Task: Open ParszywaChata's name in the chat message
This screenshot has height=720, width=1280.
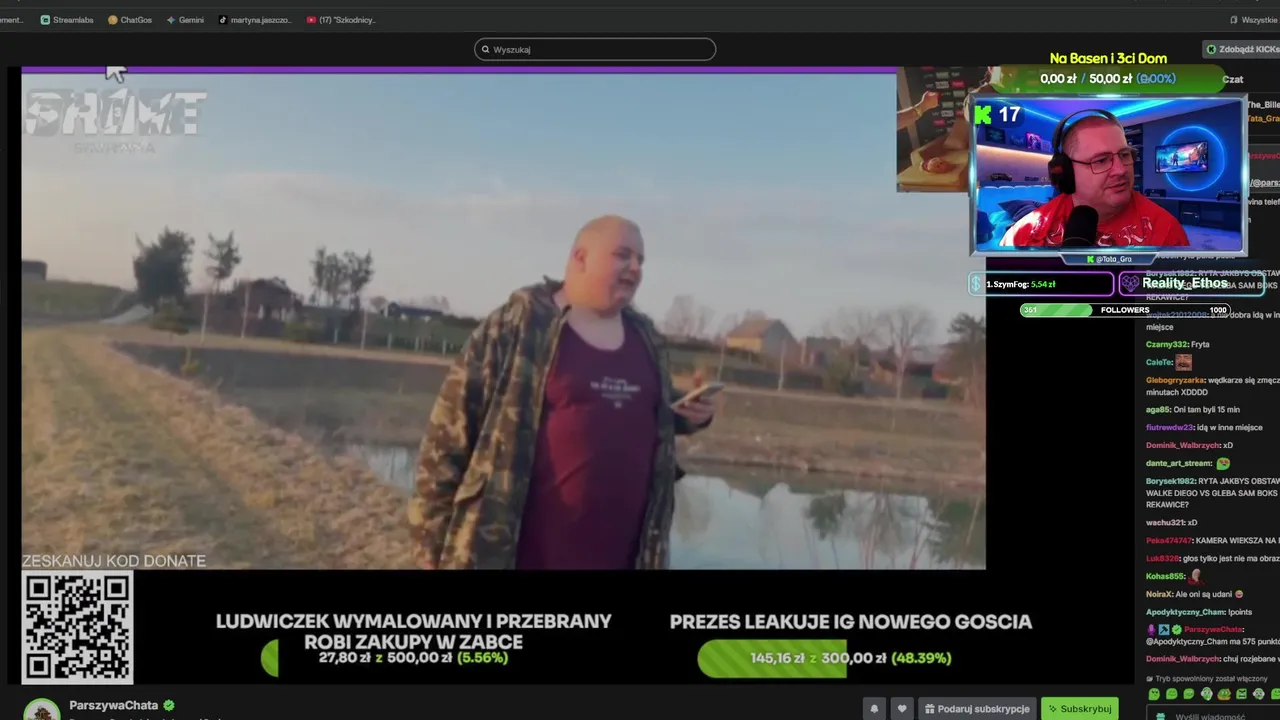Action: click(x=1213, y=630)
